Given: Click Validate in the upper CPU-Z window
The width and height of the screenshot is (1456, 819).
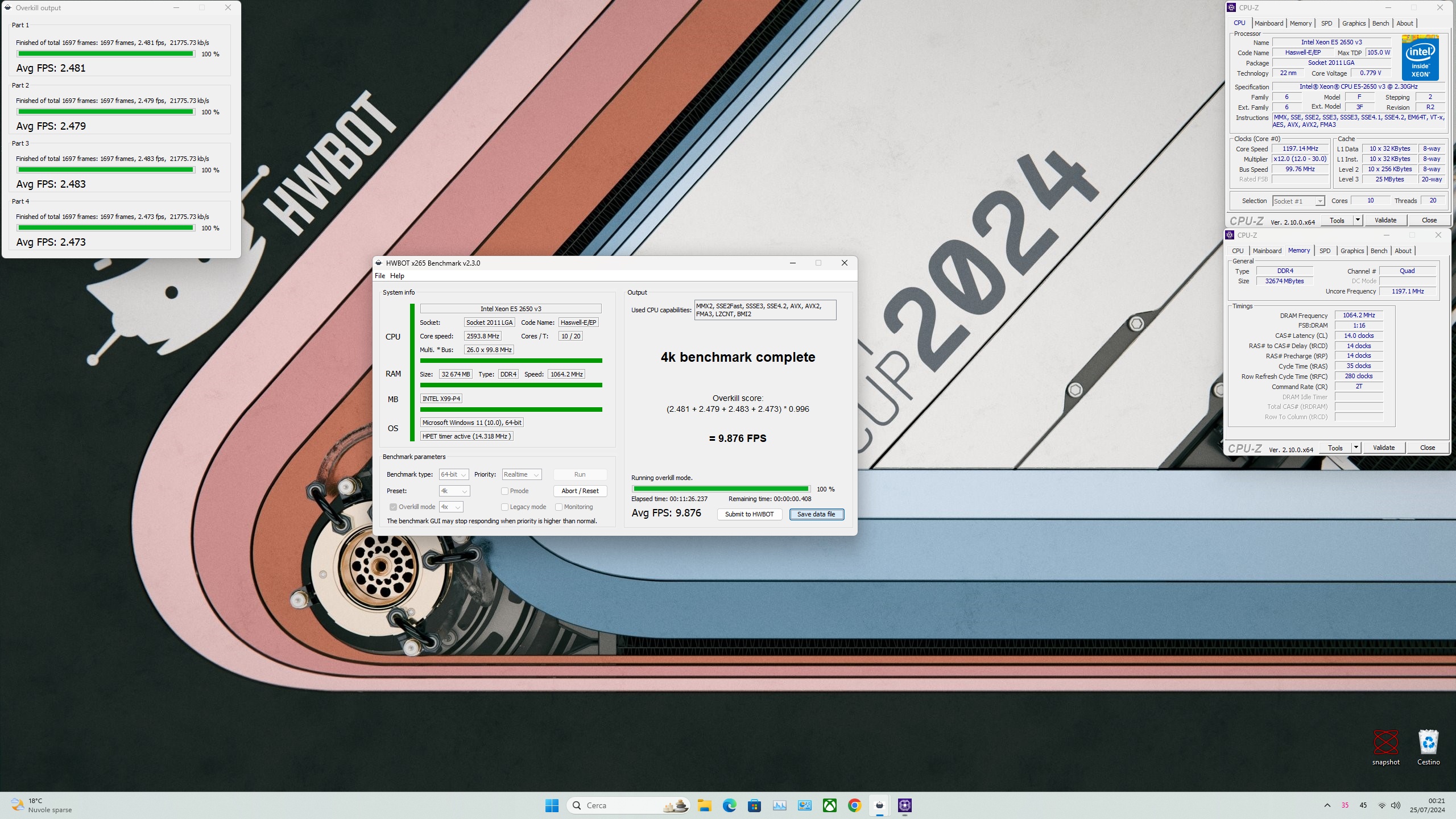Looking at the screenshot, I should (1385, 220).
